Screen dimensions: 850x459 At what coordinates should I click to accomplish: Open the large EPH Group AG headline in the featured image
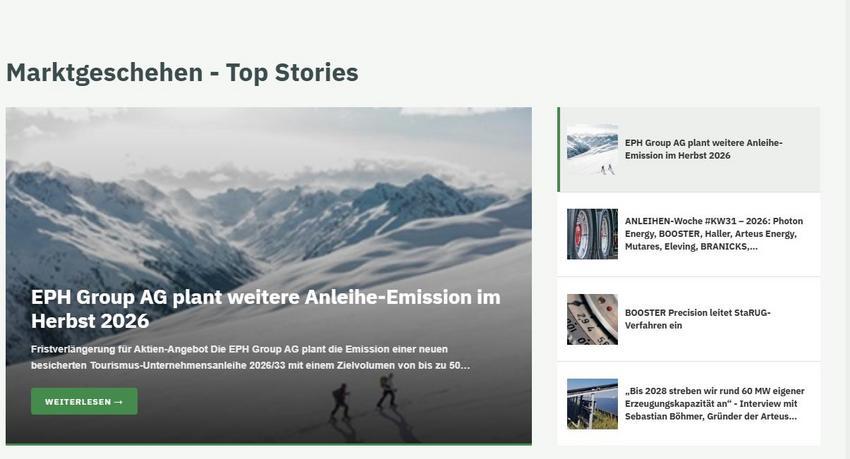click(x=266, y=309)
